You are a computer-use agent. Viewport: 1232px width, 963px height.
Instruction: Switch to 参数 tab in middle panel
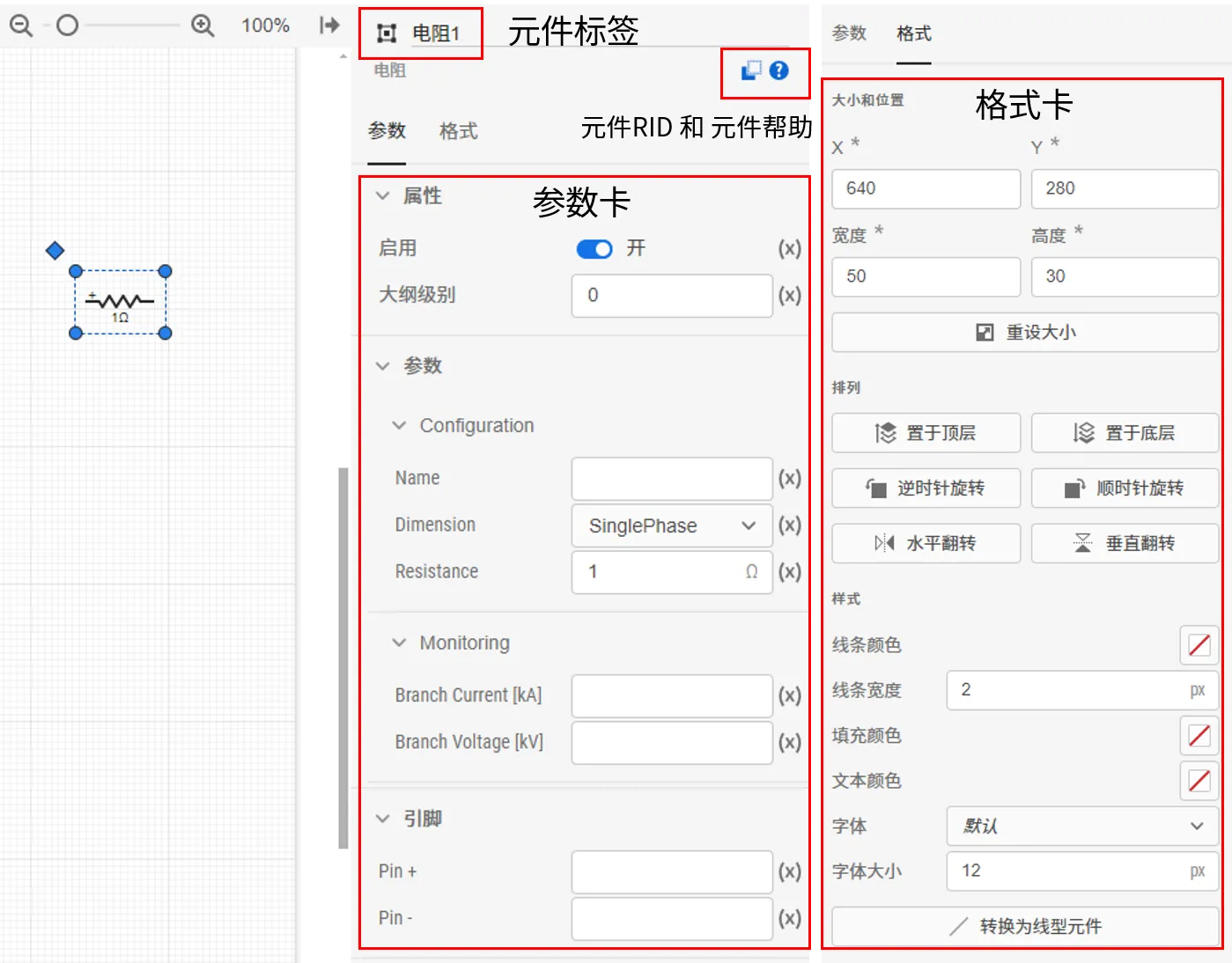pyautogui.click(x=387, y=131)
